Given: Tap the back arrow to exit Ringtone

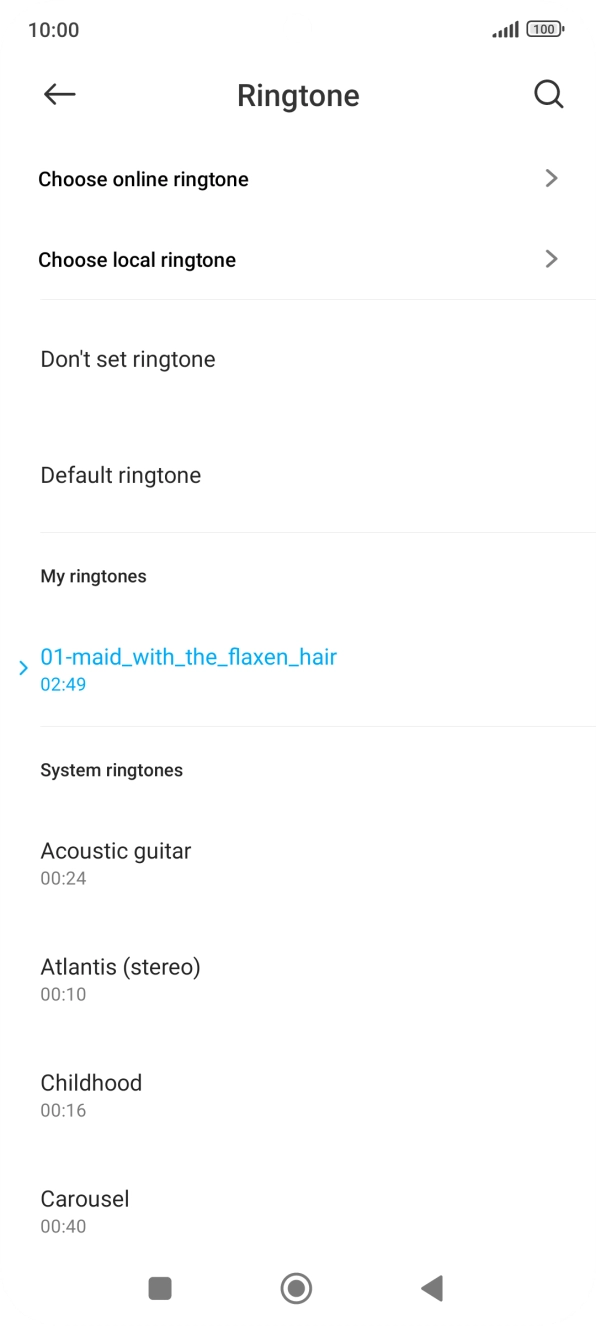Looking at the screenshot, I should click(x=58, y=94).
